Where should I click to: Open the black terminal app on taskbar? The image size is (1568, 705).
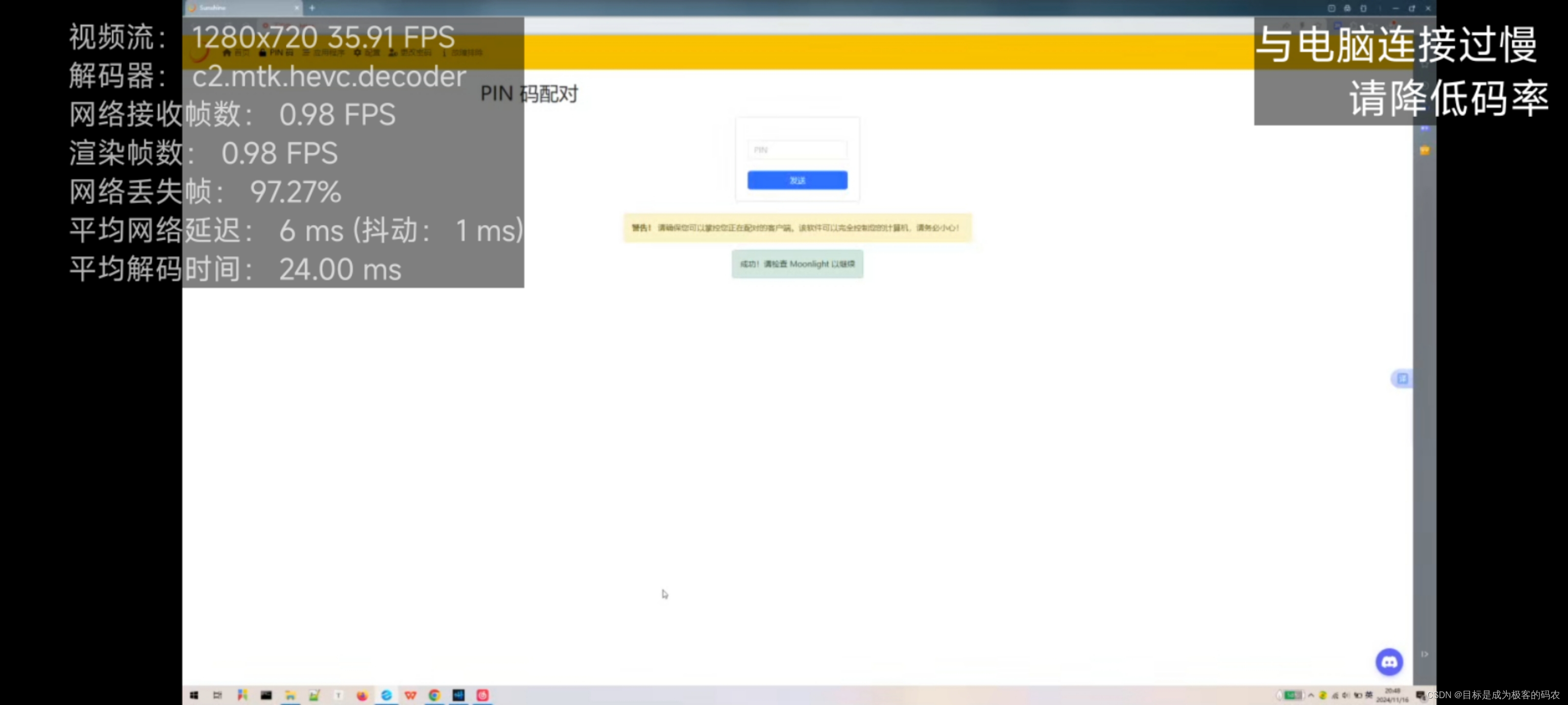266,695
